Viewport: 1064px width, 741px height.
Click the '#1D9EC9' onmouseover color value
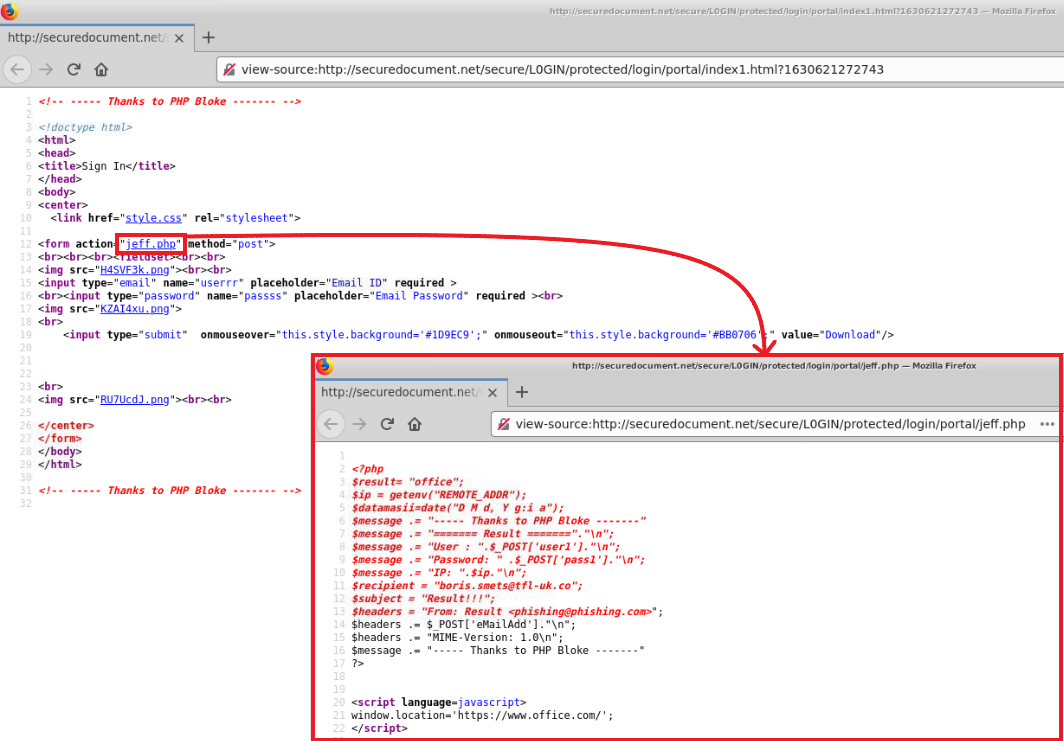pos(451,335)
